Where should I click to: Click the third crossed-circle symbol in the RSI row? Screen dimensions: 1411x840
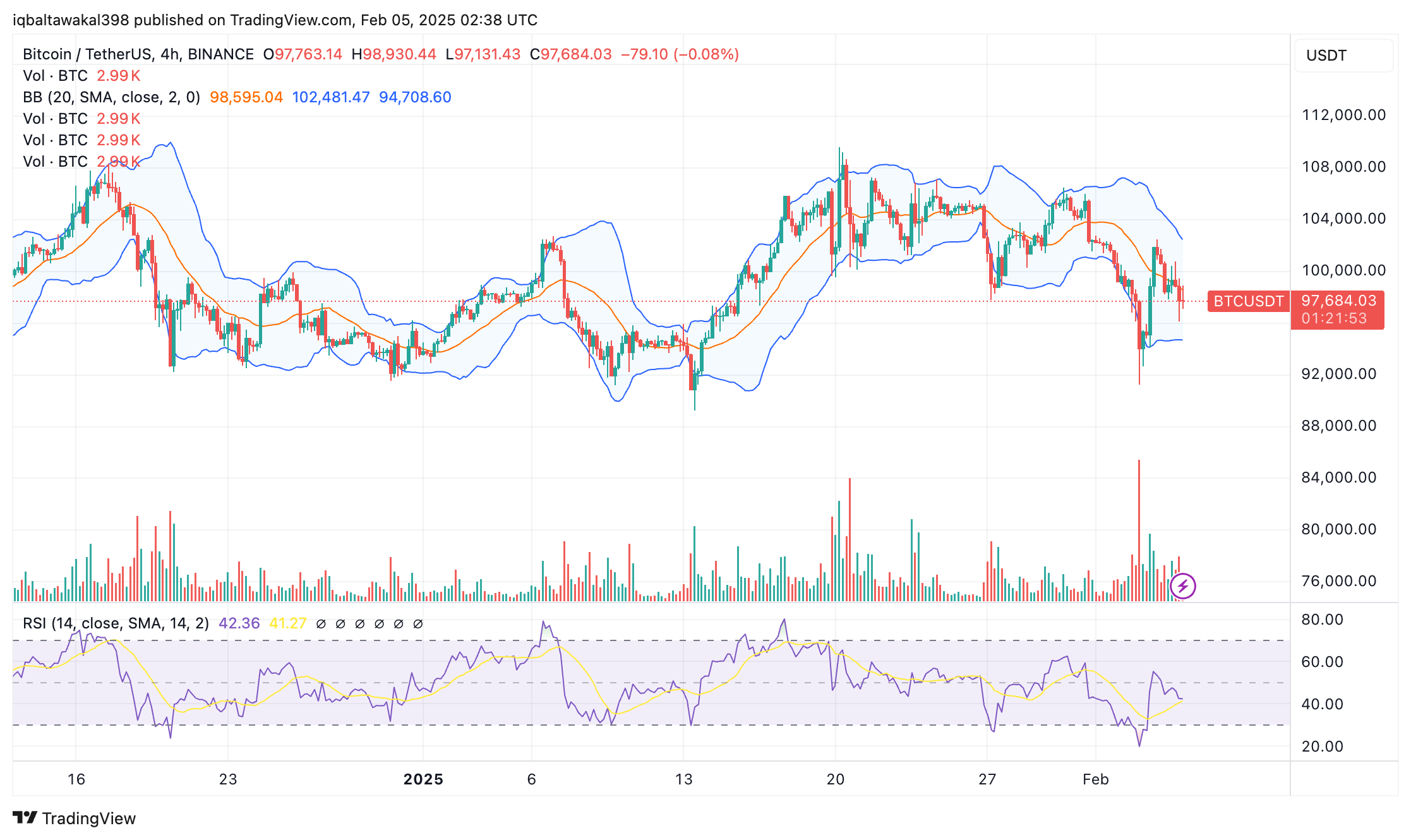click(361, 623)
